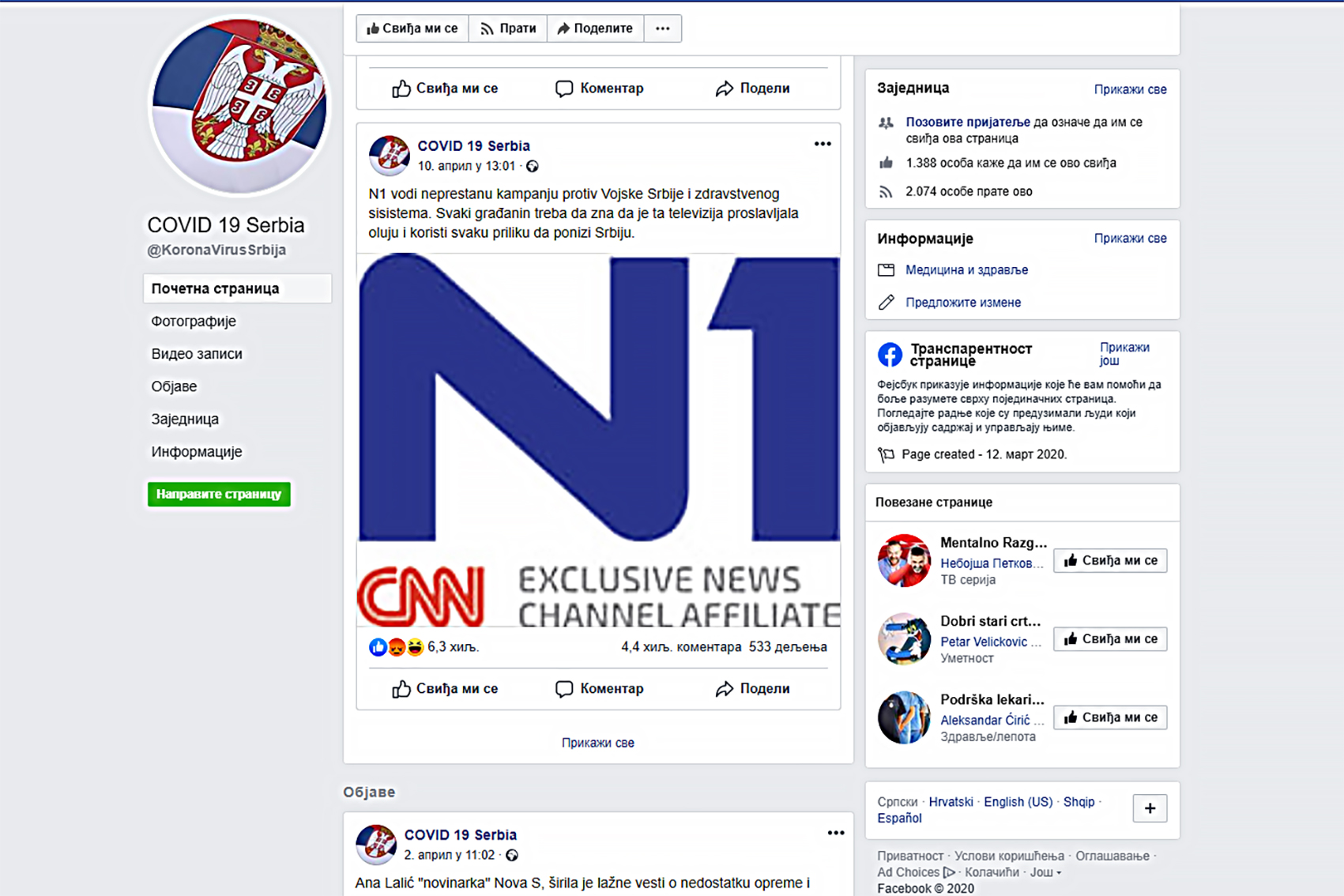The height and width of the screenshot is (896, 1344).
Task: Open Медицина и здравље category icon
Action: [x=887, y=269]
